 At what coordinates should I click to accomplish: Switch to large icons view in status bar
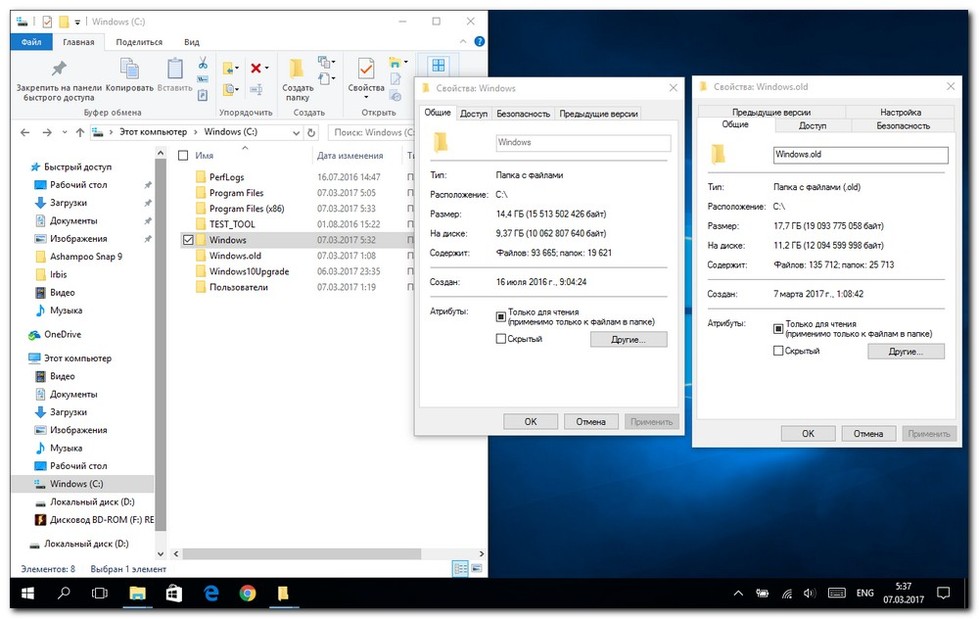point(477,568)
